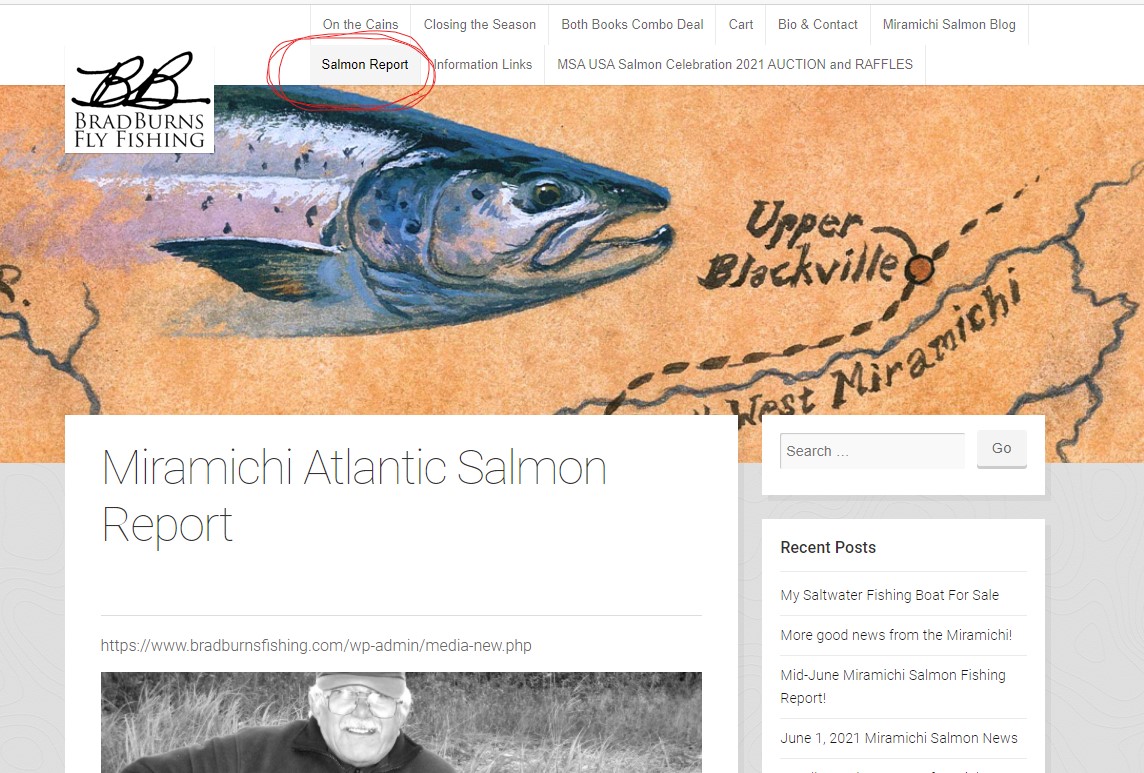The width and height of the screenshot is (1144, 773).
Task: Open More good news from the Miramichi post
Action: point(896,635)
